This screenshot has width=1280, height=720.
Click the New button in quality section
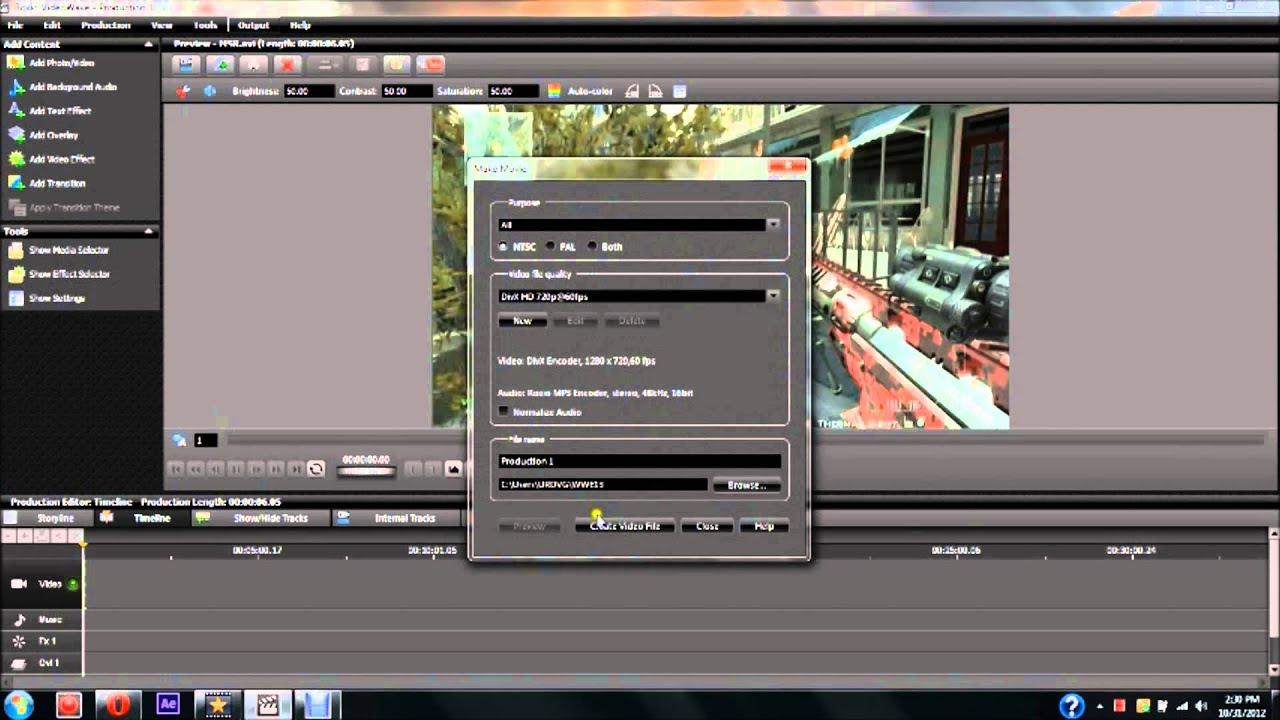522,321
